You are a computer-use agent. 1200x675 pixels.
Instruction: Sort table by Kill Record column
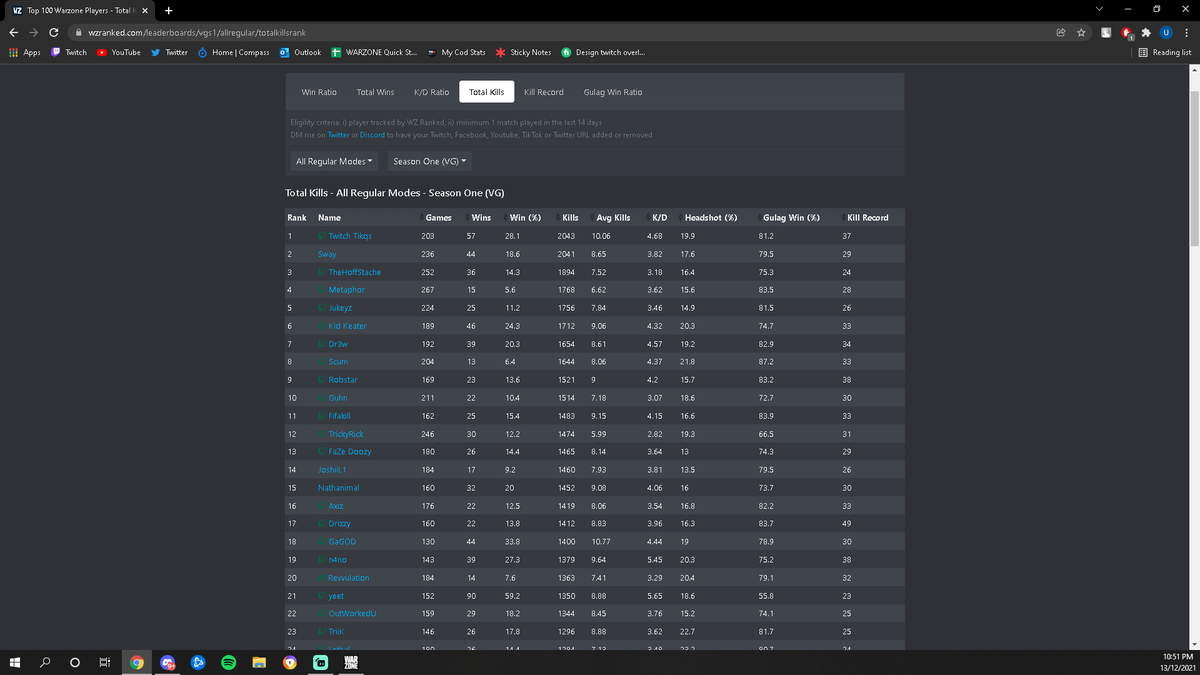(867, 218)
